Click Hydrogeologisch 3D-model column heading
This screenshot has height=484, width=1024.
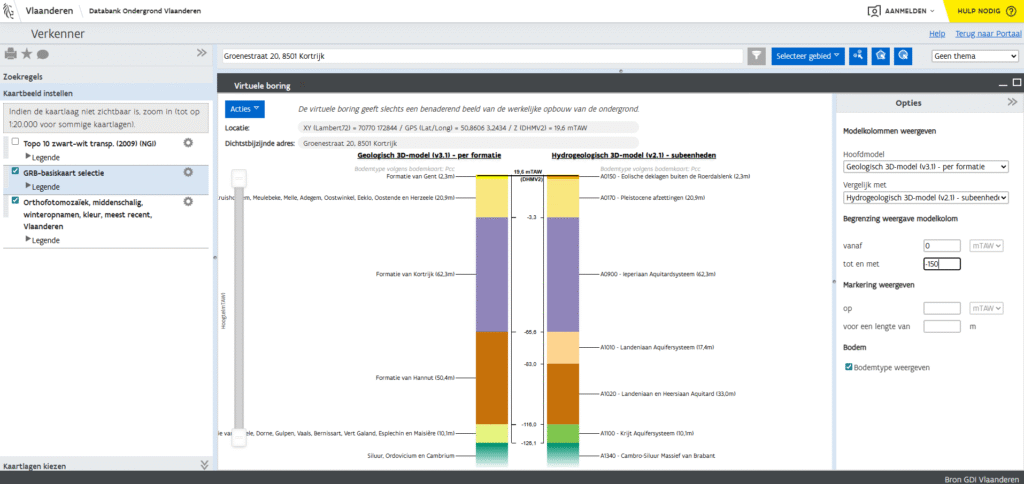(x=633, y=155)
